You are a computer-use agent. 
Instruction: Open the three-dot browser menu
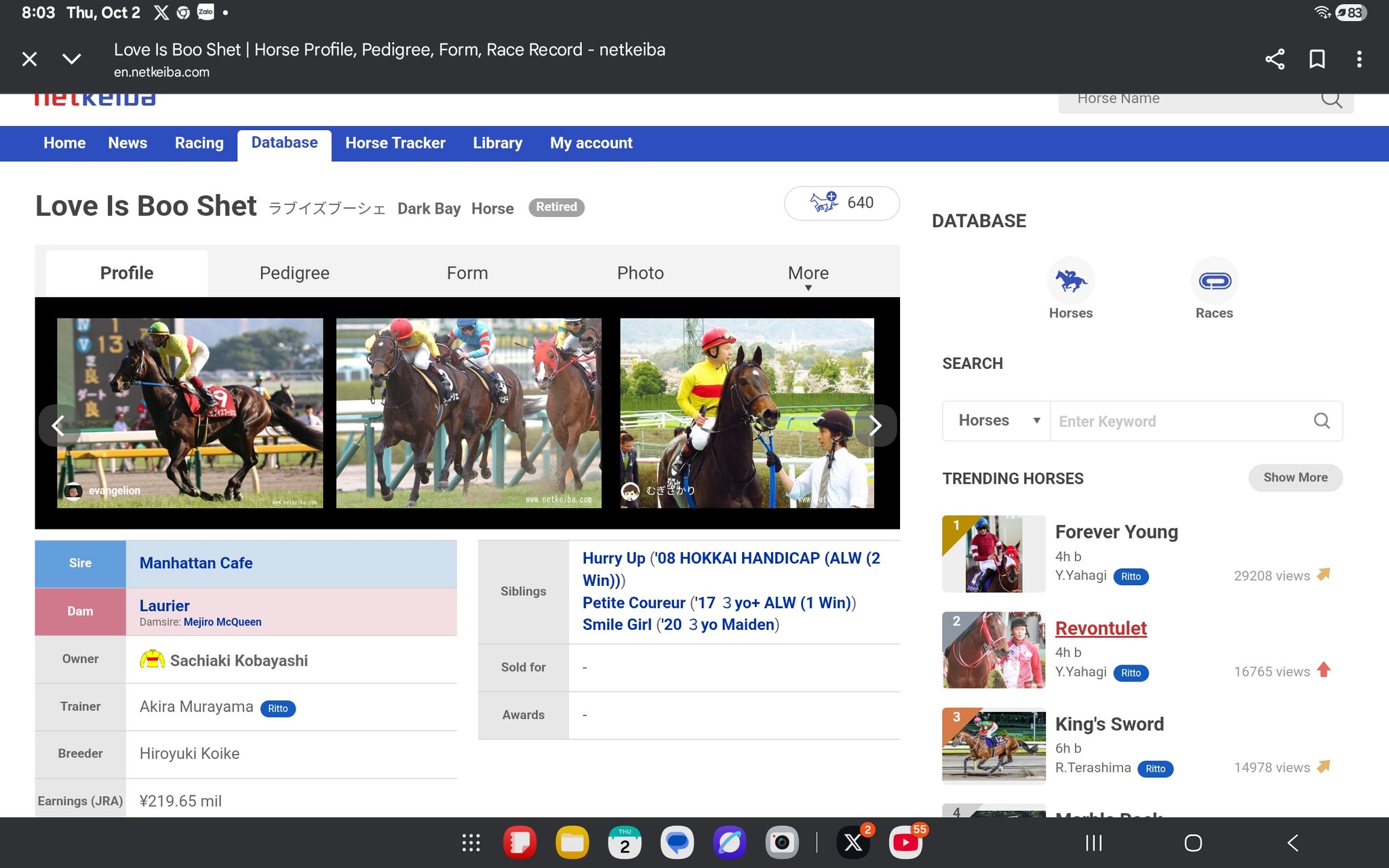(1358, 59)
